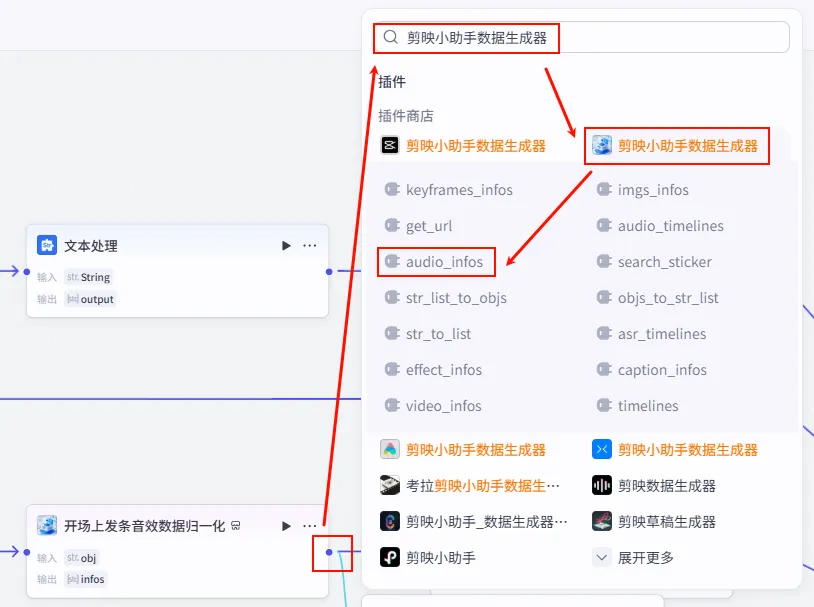Viewport: 814px width, 607px height.
Task: Add the keyframes_infos tool
Action: (x=449, y=190)
